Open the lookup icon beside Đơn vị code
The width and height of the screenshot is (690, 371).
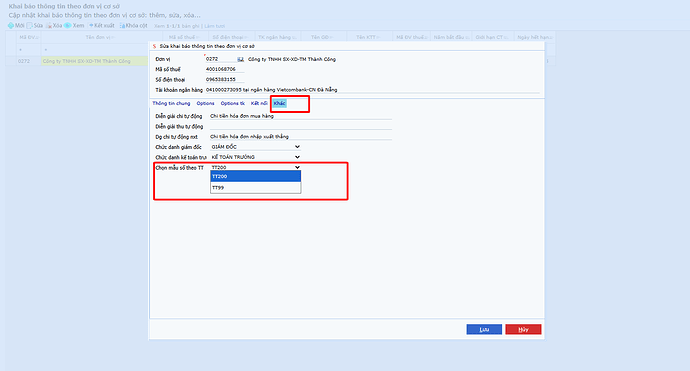[240, 59]
